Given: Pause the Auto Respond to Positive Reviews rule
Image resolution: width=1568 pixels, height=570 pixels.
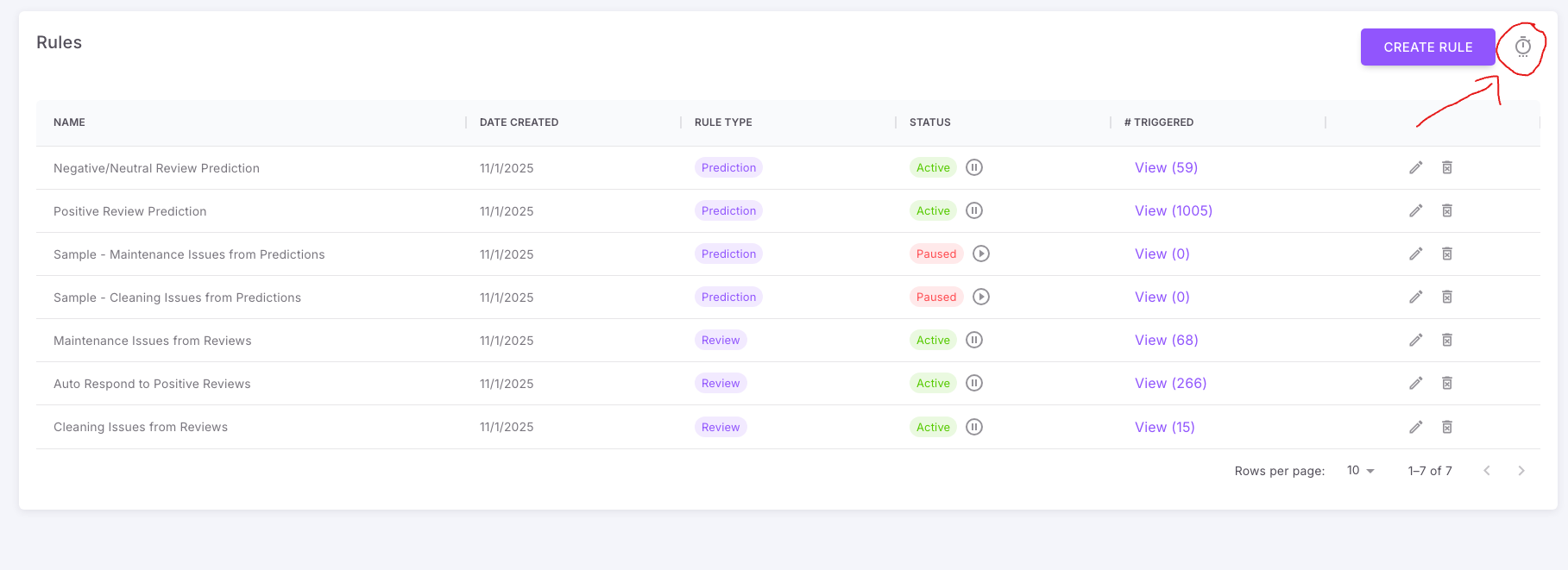Looking at the screenshot, I should pos(974,383).
